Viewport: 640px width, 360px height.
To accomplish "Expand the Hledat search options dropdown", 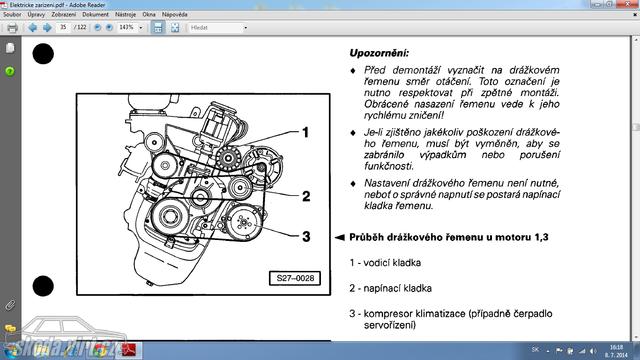I will [245, 28].
